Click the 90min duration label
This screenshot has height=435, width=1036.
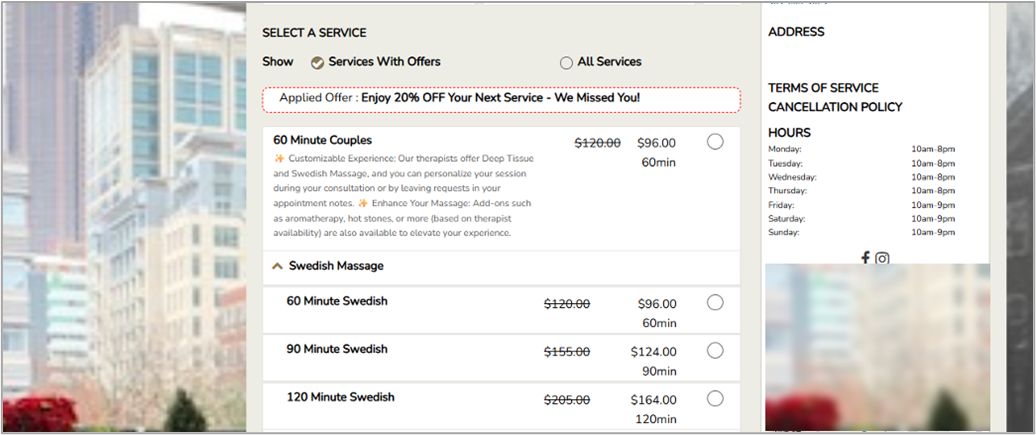pyautogui.click(x=659, y=372)
